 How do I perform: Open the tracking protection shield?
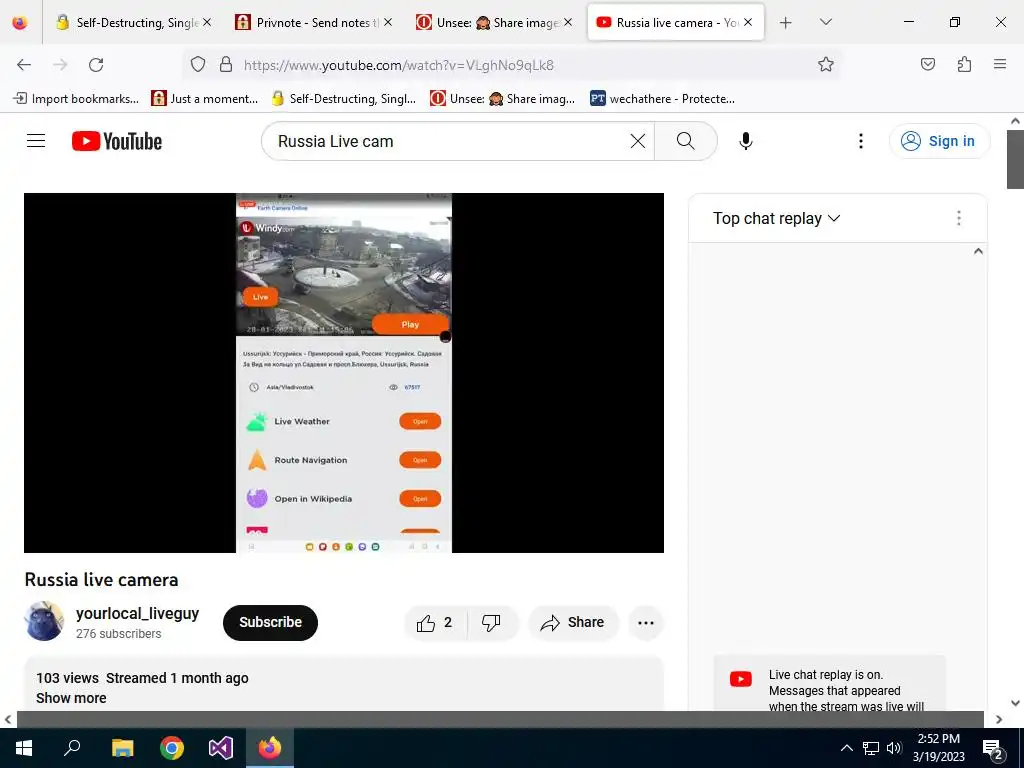198,65
